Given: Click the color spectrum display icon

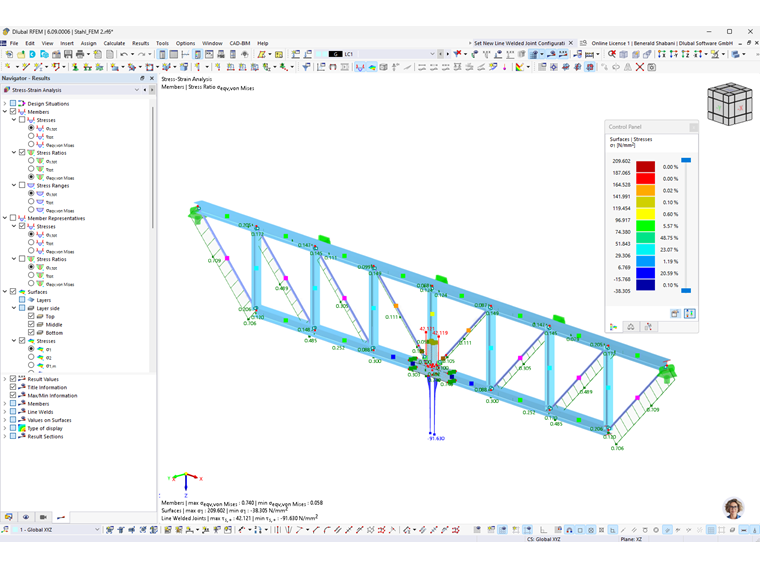Looking at the screenshot, I should (520, 67).
